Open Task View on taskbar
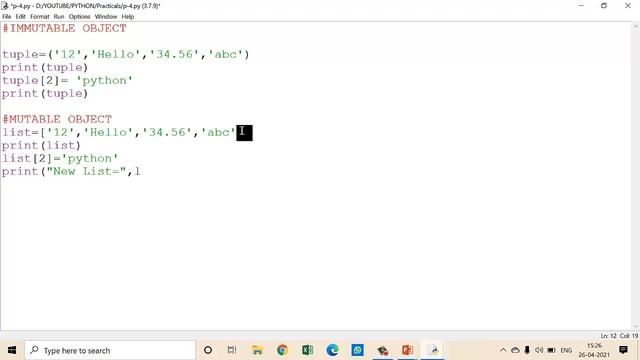The image size is (640, 360). (x=232, y=350)
